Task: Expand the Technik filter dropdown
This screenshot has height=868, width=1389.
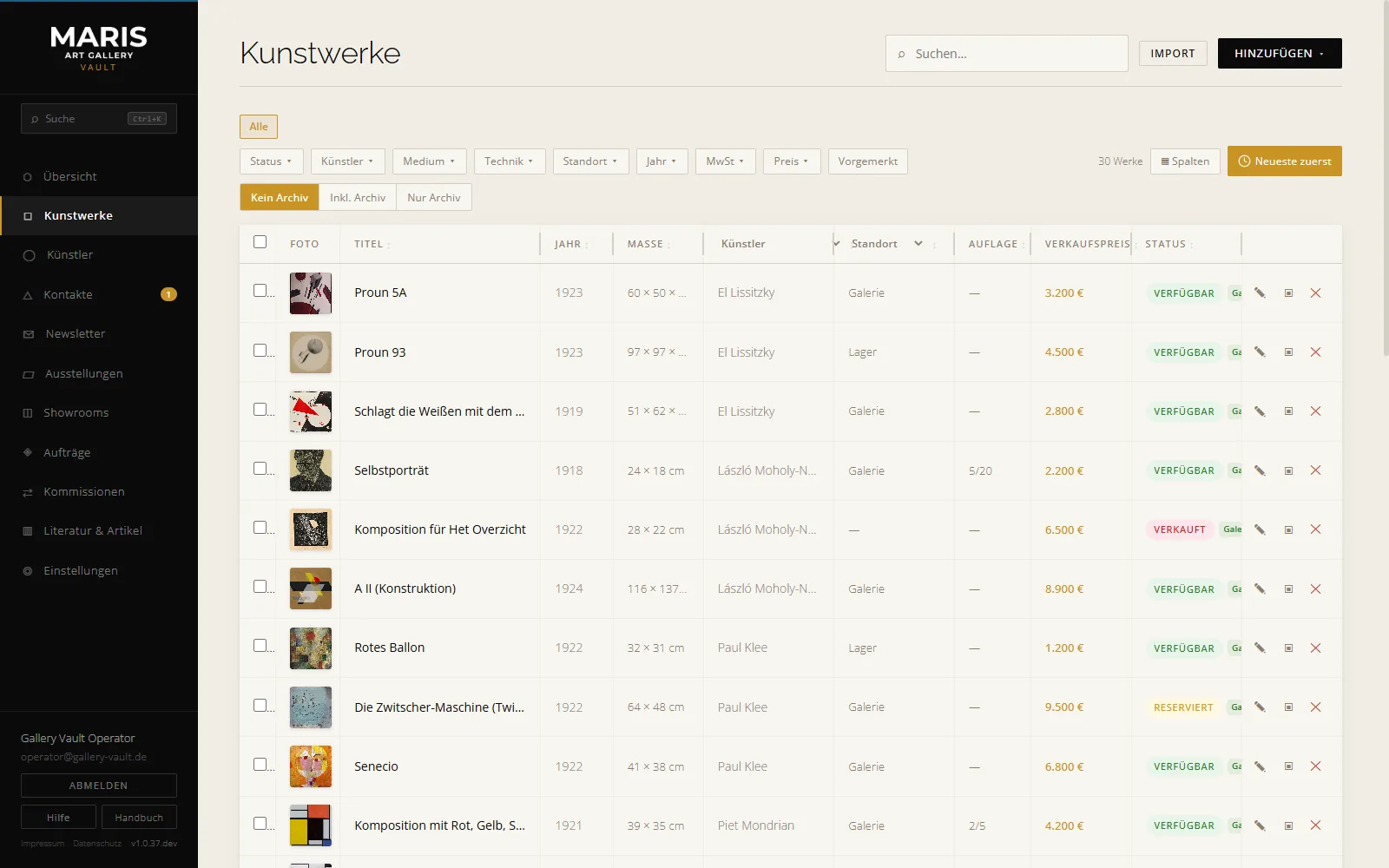Action: pos(510,161)
